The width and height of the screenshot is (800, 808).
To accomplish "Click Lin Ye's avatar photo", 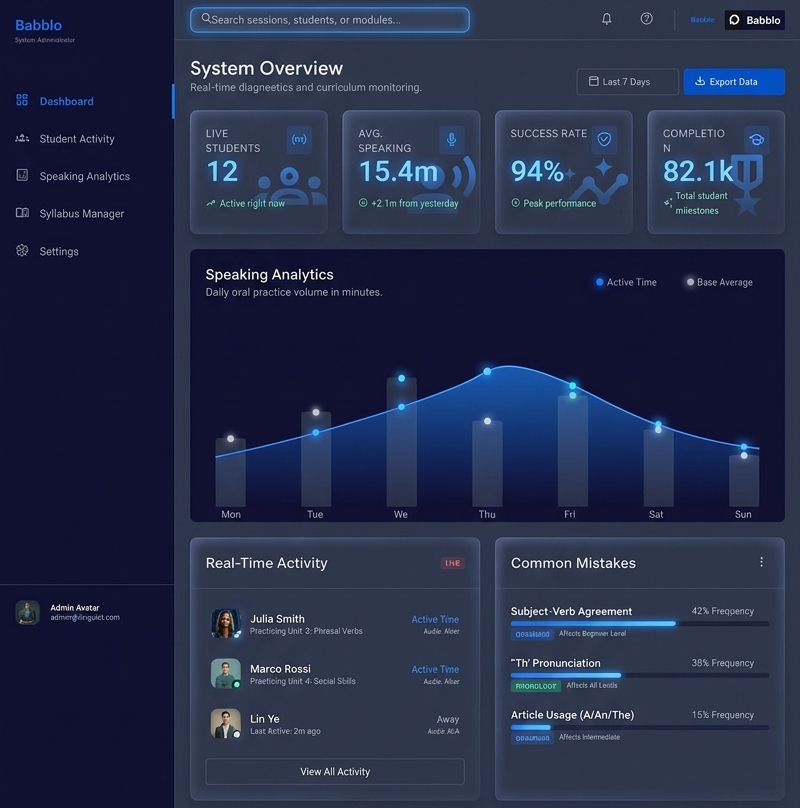I will pos(226,723).
